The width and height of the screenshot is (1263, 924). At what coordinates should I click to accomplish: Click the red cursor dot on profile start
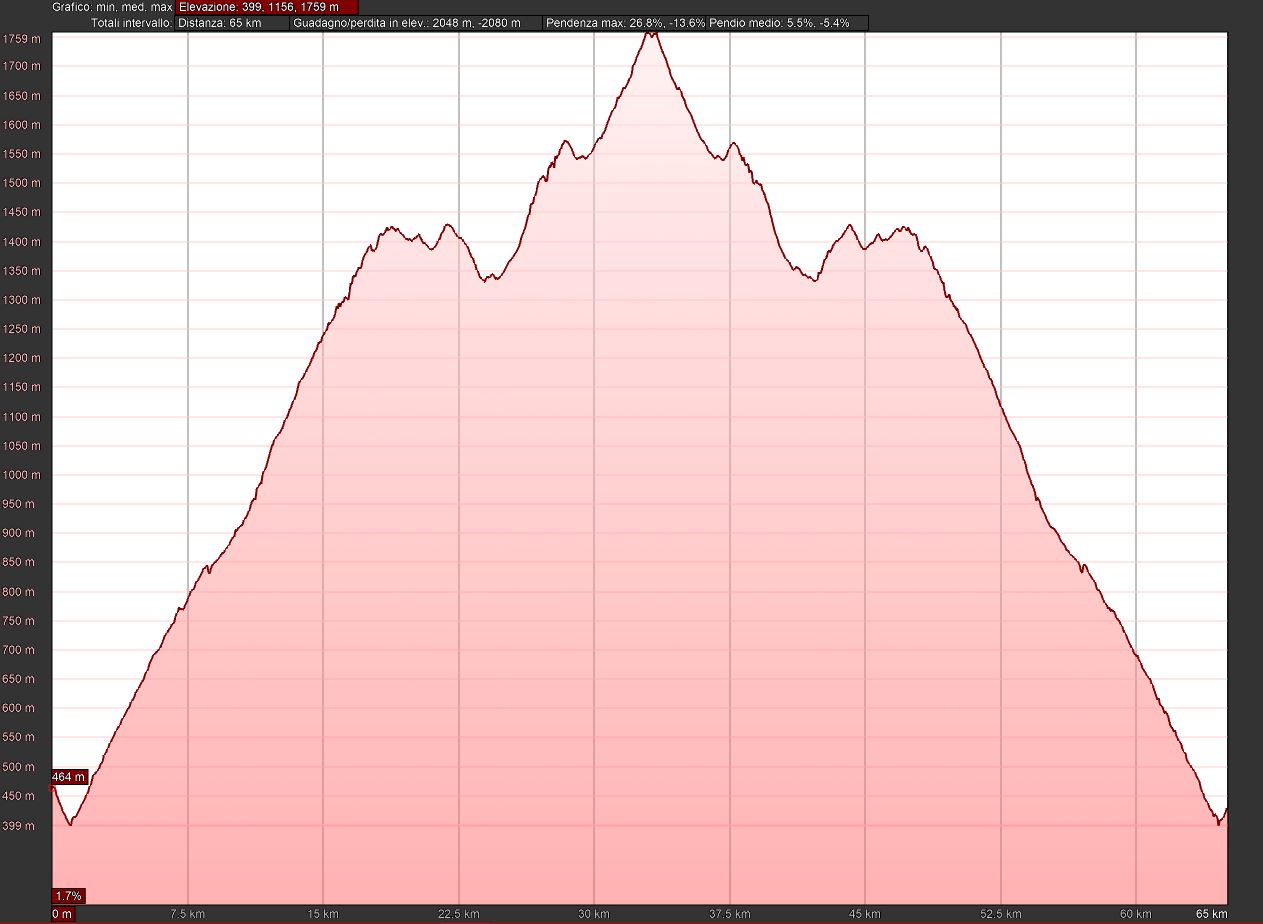click(52, 788)
